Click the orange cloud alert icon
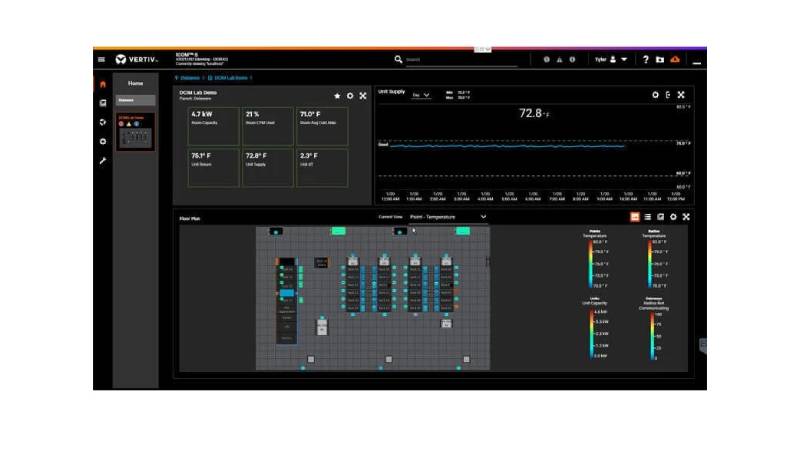800x450 pixels. [675, 60]
